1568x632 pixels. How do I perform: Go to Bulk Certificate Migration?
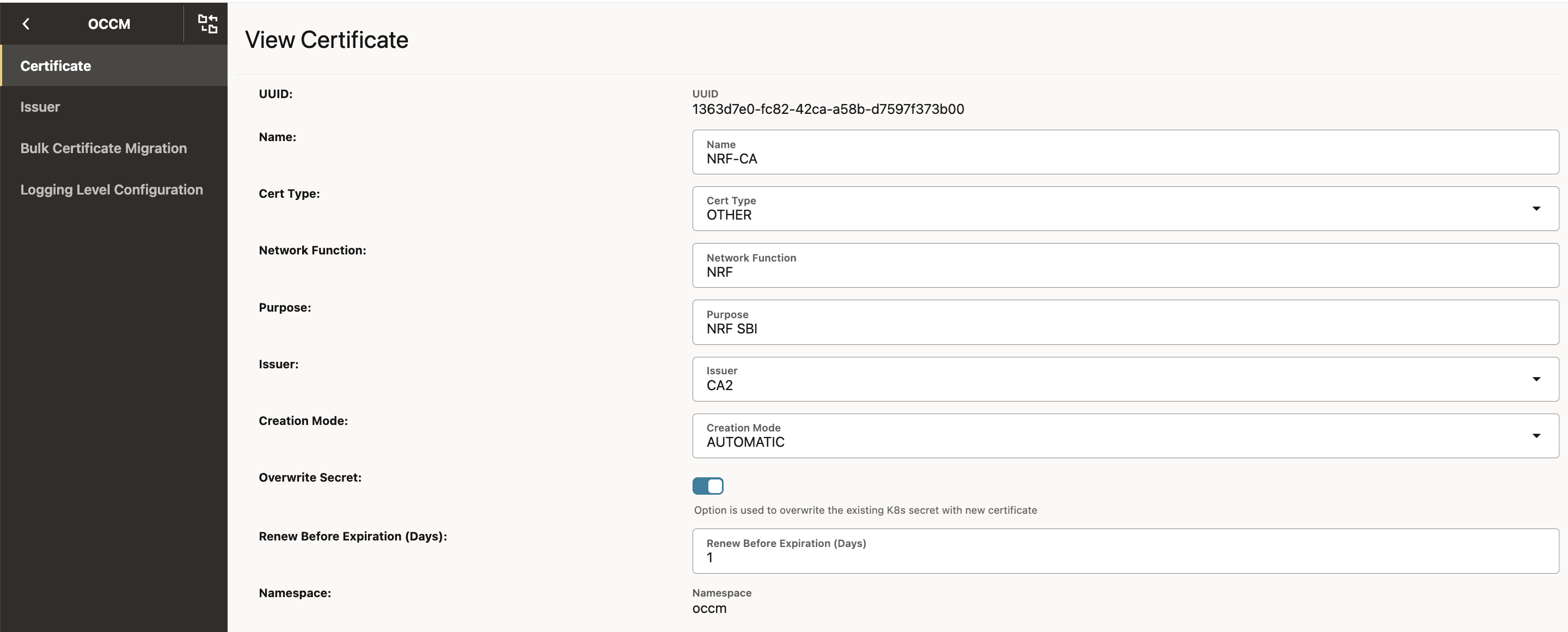coord(103,149)
